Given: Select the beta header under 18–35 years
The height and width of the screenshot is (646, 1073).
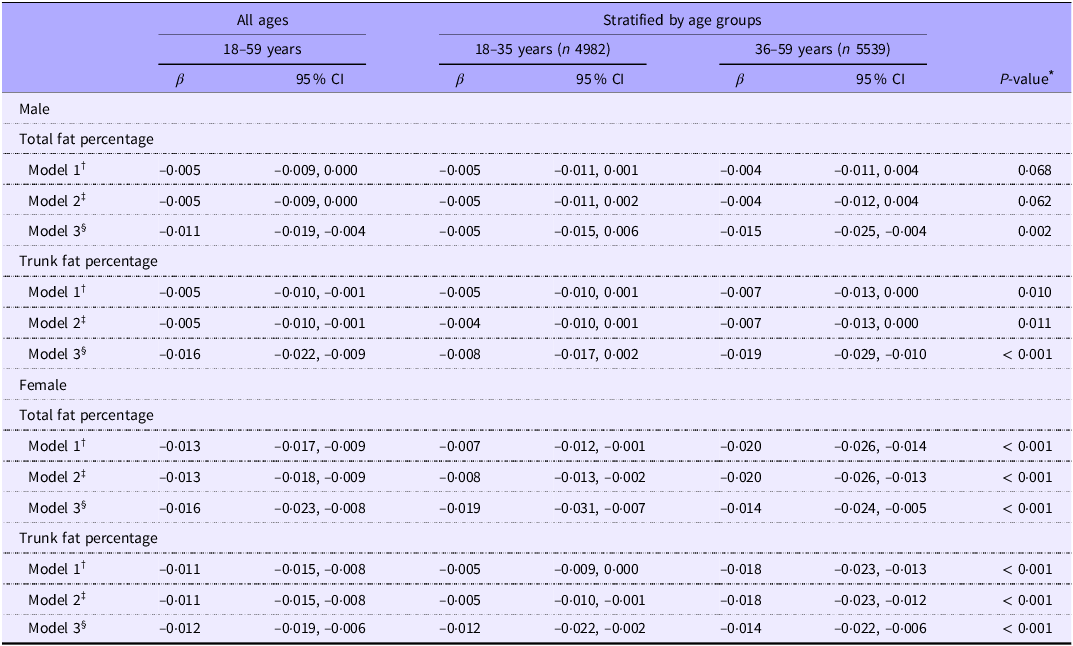Looking at the screenshot, I should pos(459,80).
